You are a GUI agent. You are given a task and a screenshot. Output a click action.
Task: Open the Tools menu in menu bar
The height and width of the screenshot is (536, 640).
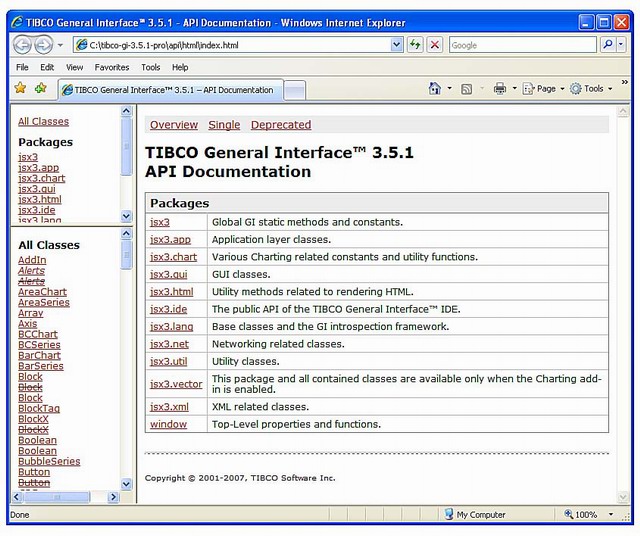pos(151,67)
